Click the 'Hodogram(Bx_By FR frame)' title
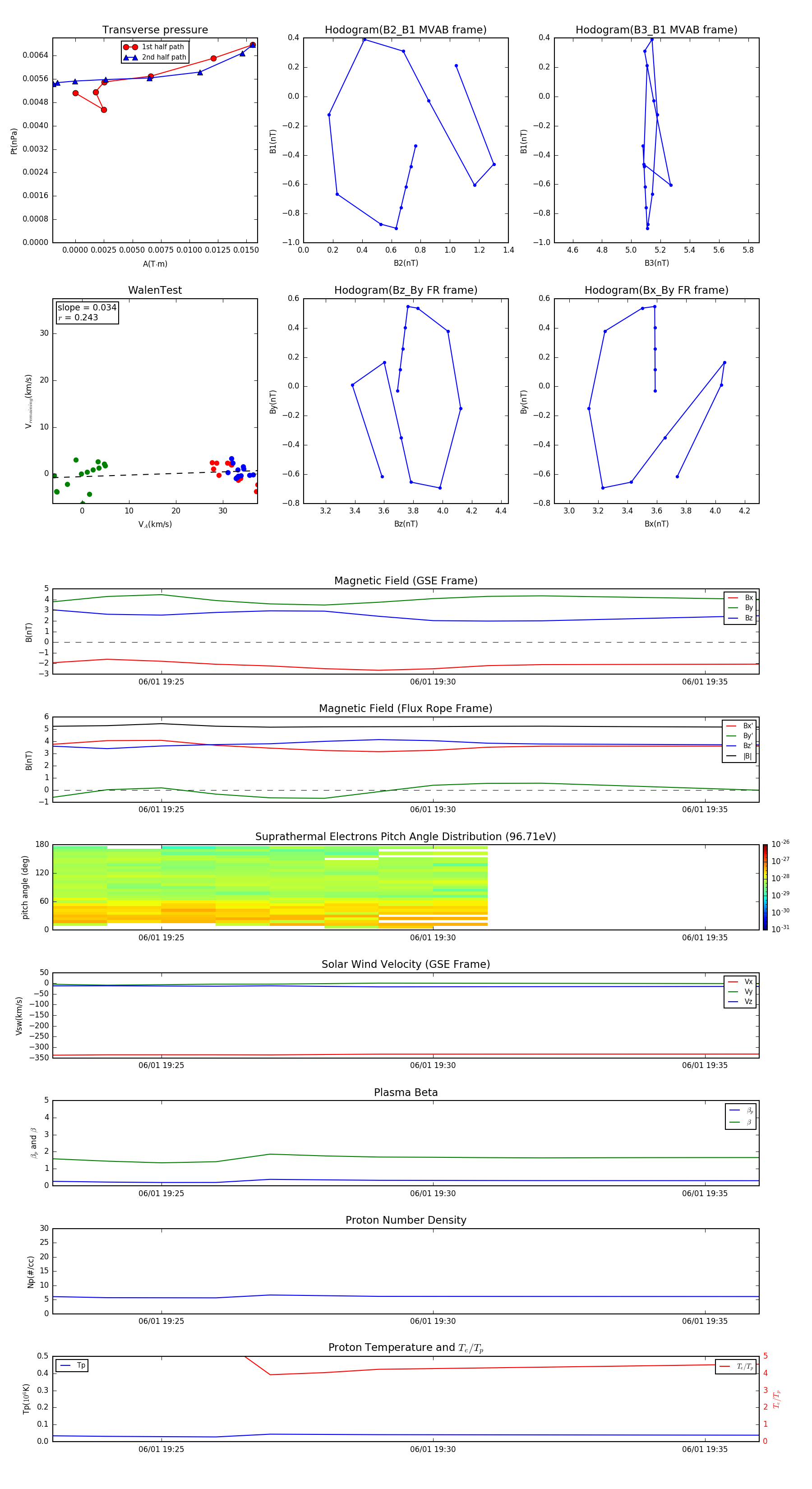The width and height of the screenshot is (812, 1489). [x=656, y=290]
